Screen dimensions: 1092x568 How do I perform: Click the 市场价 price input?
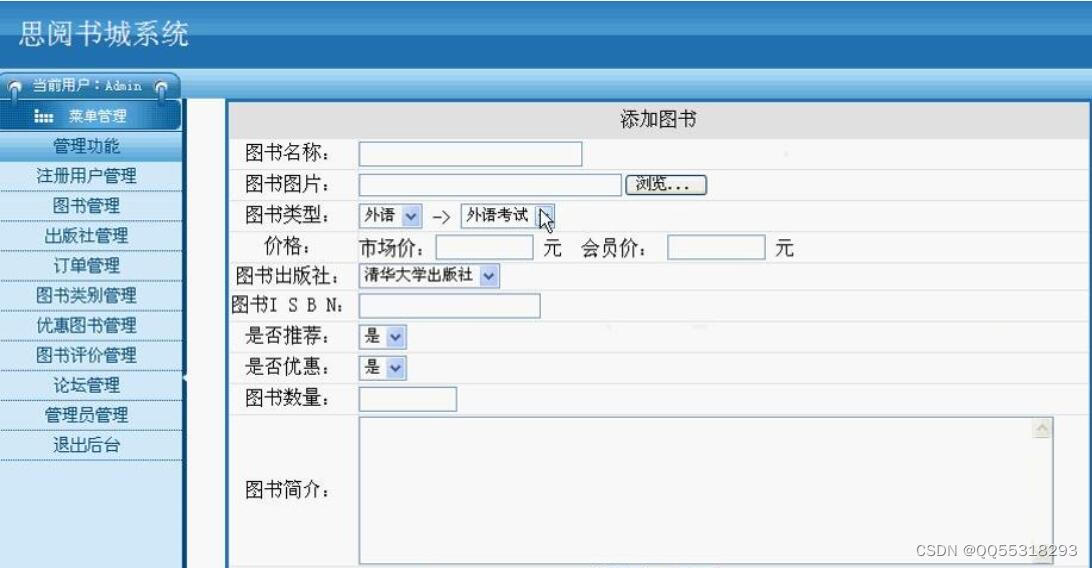click(484, 247)
